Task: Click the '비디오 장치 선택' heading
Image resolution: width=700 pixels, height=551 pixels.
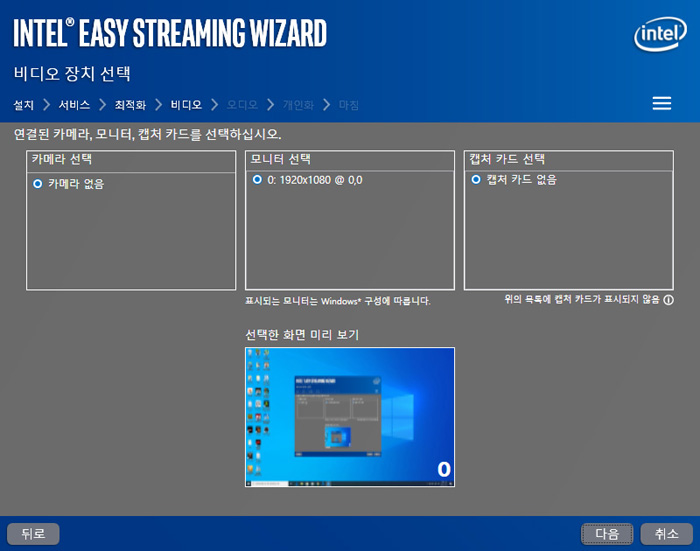Action: tap(72, 73)
